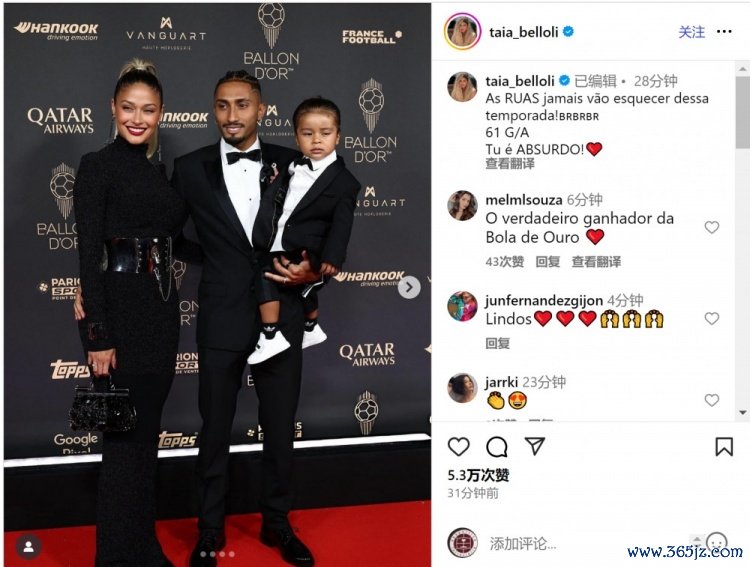This screenshot has height=567, width=750.
Task: Open emoji picker in comment box
Action: [x=716, y=543]
